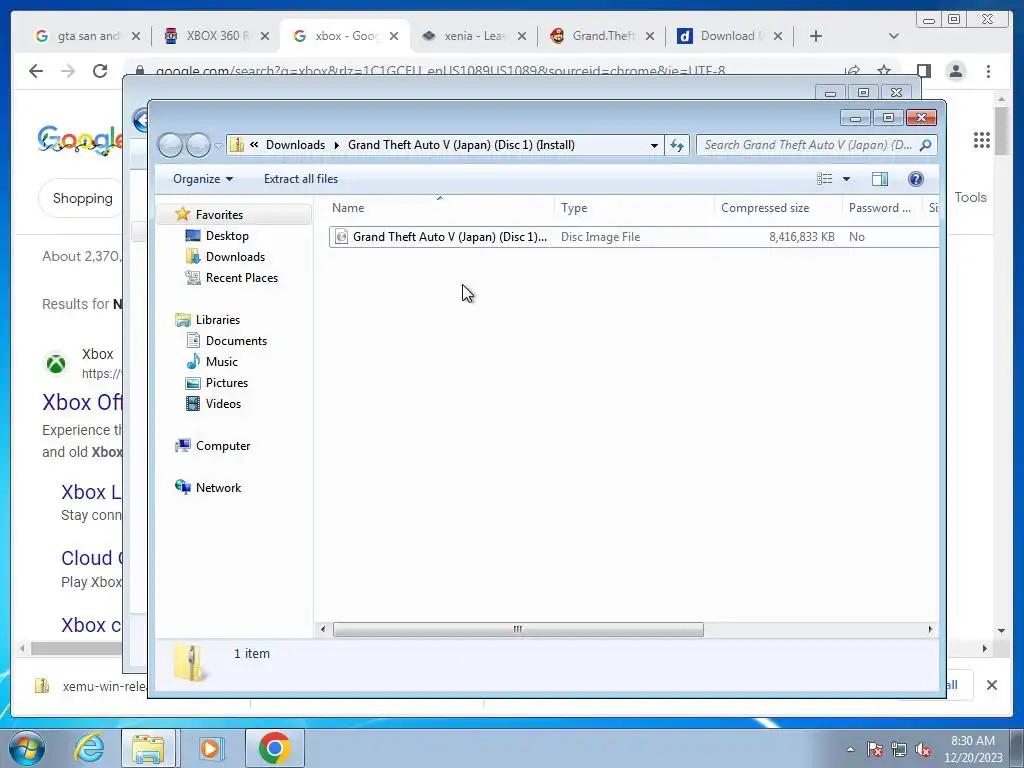The height and width of the screenshot is (768, 1024).
Task: Open the Videos library
Action: click(x=223, y=404)
